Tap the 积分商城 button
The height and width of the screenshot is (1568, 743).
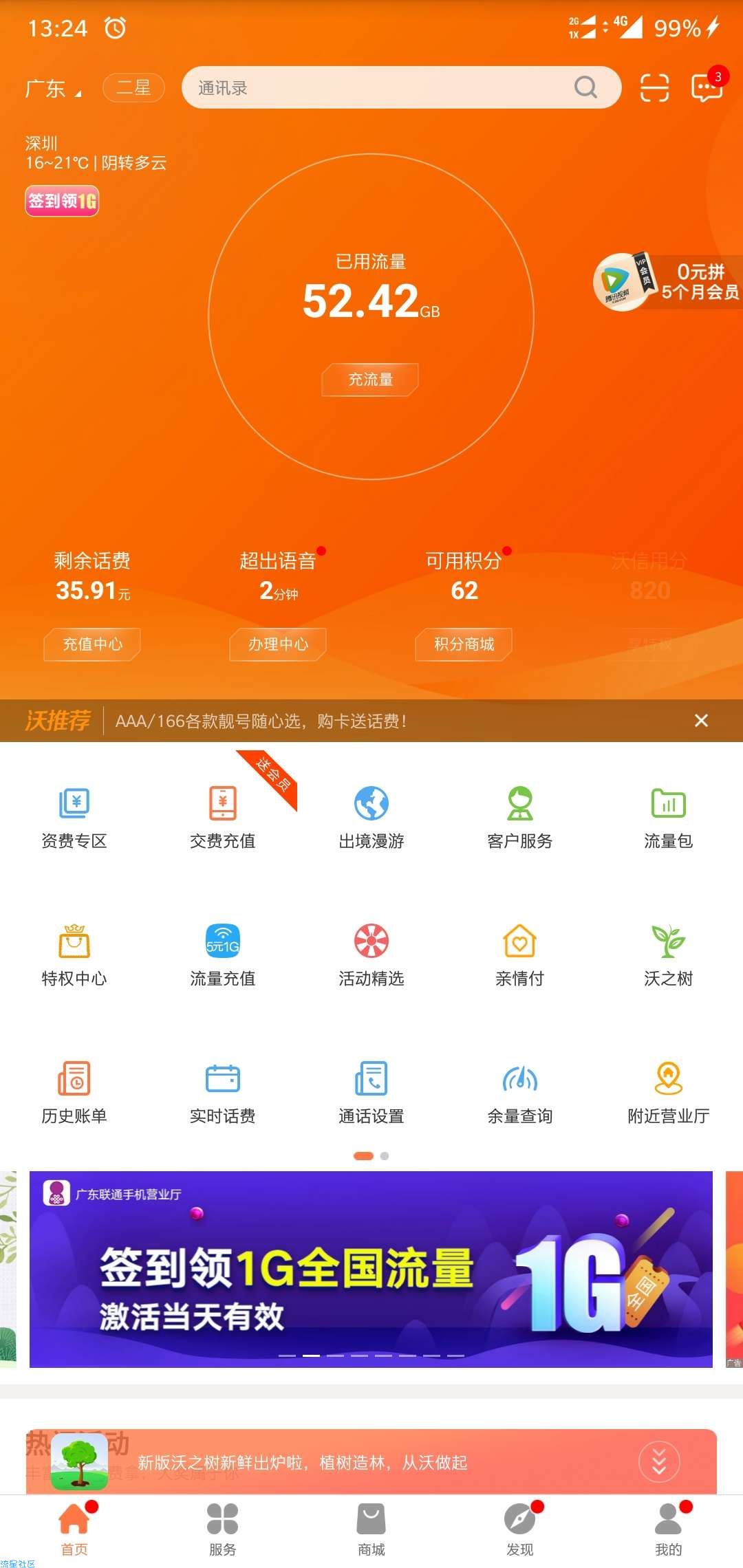coord(464,644)
